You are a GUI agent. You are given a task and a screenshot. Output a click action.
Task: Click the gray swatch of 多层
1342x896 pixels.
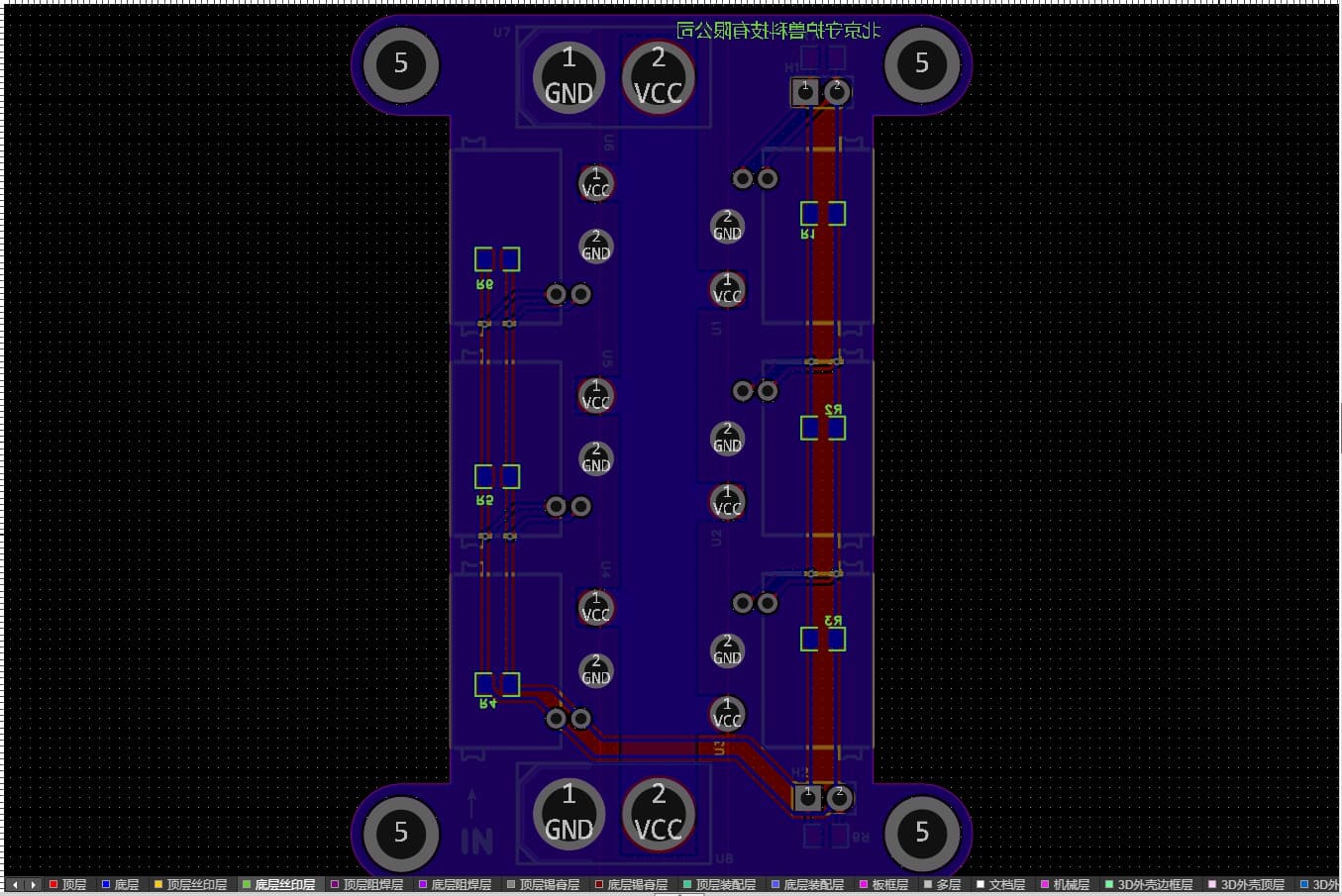(928, 884)
